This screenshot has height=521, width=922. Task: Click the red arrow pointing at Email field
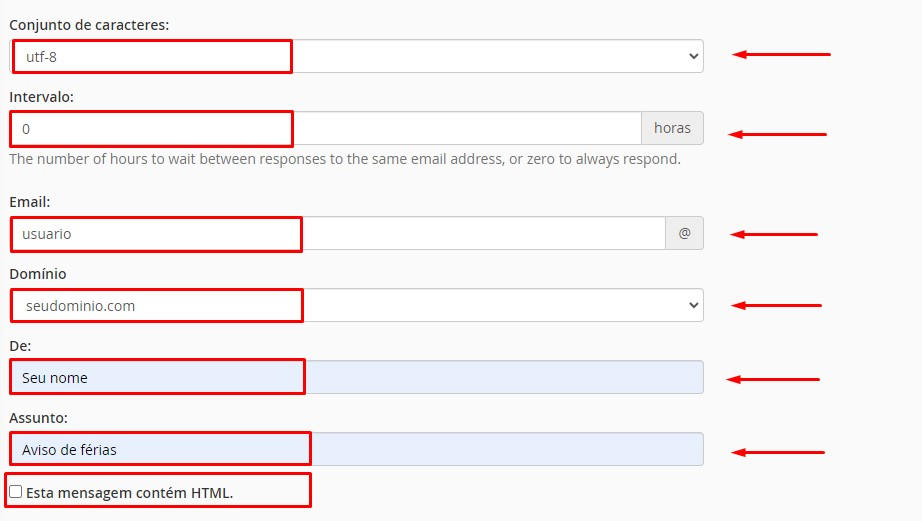774,234
